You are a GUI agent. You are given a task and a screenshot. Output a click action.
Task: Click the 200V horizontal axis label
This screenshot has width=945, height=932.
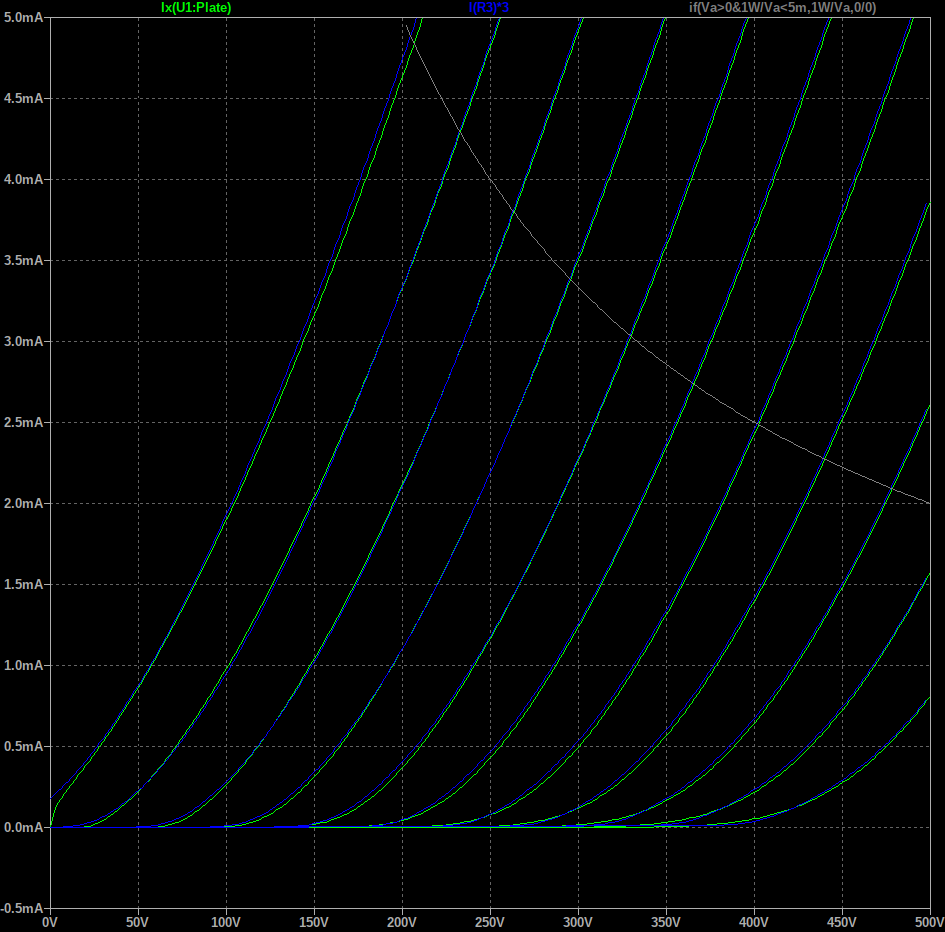click(x=401, y=922)
